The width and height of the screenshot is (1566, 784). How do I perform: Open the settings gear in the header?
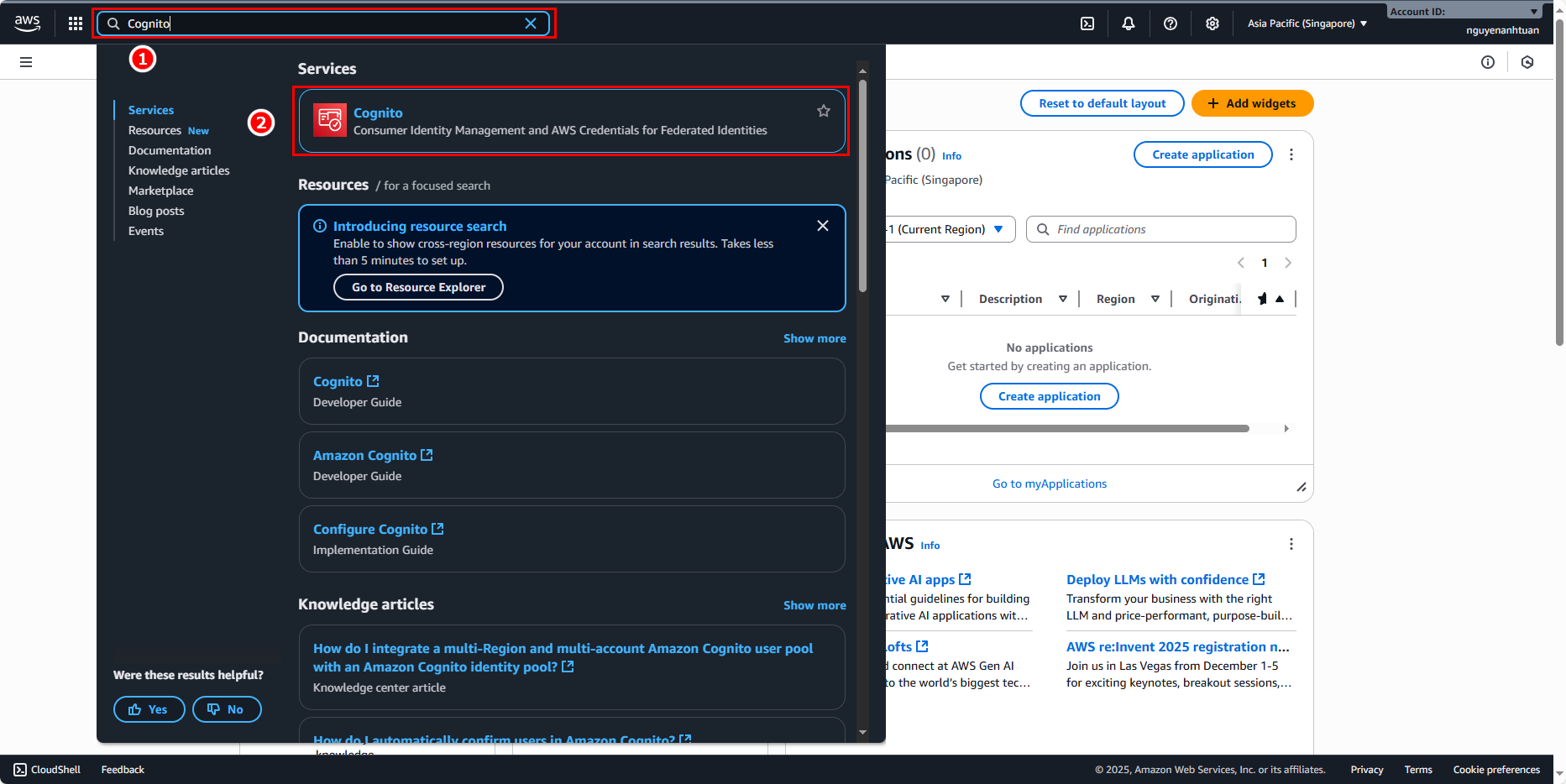tap(1212, 24)
